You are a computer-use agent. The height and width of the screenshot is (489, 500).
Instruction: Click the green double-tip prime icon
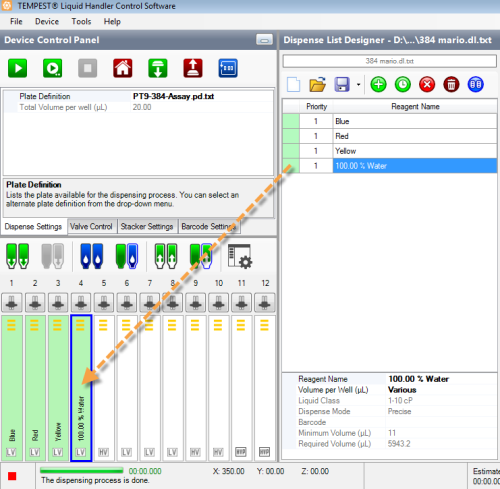coord(17,256)
